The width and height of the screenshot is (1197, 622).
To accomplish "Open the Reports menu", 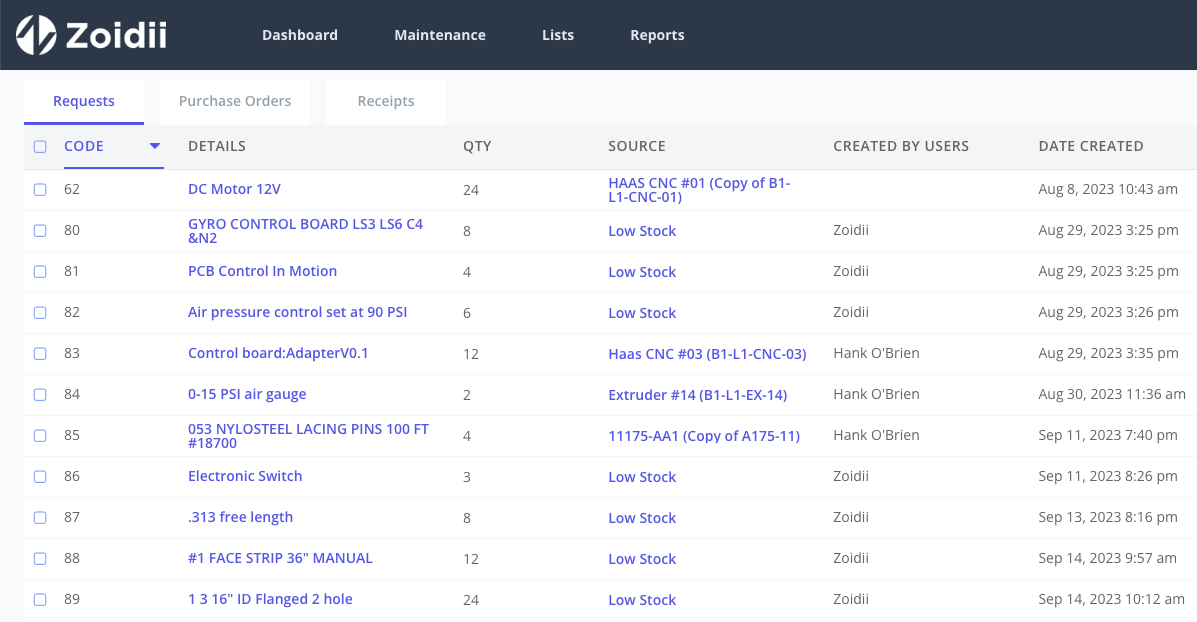I will click(657, 35).
